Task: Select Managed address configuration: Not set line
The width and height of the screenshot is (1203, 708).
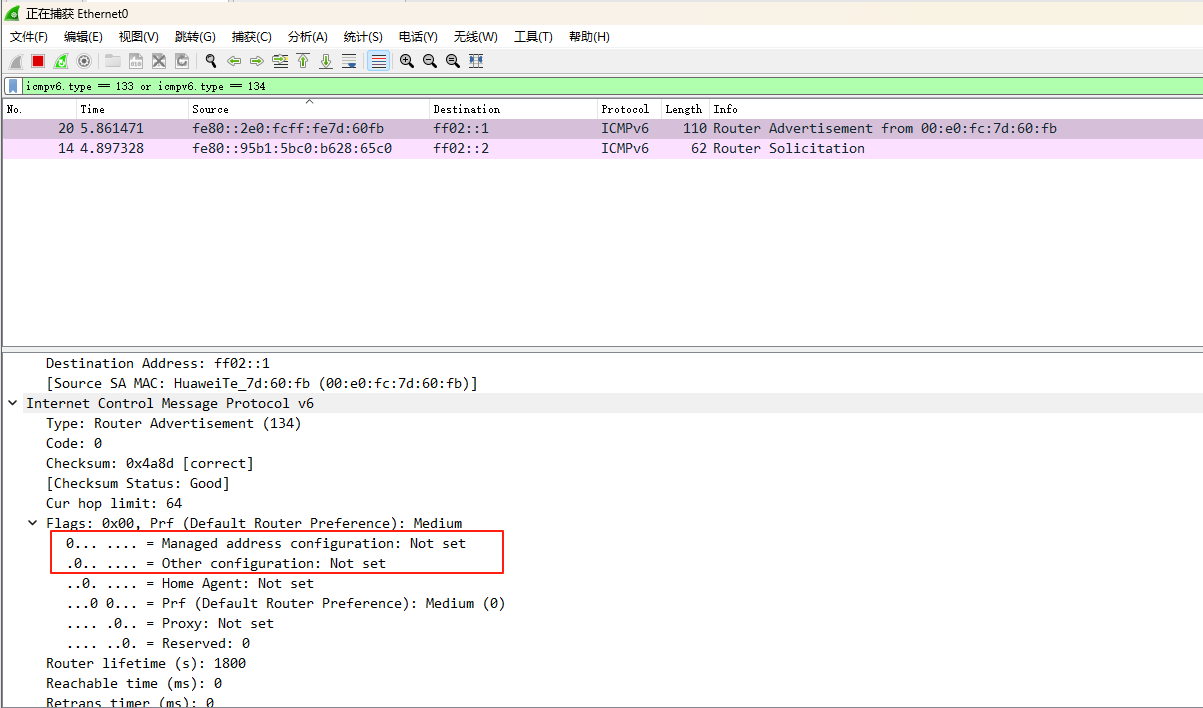Action: (266, 543)
